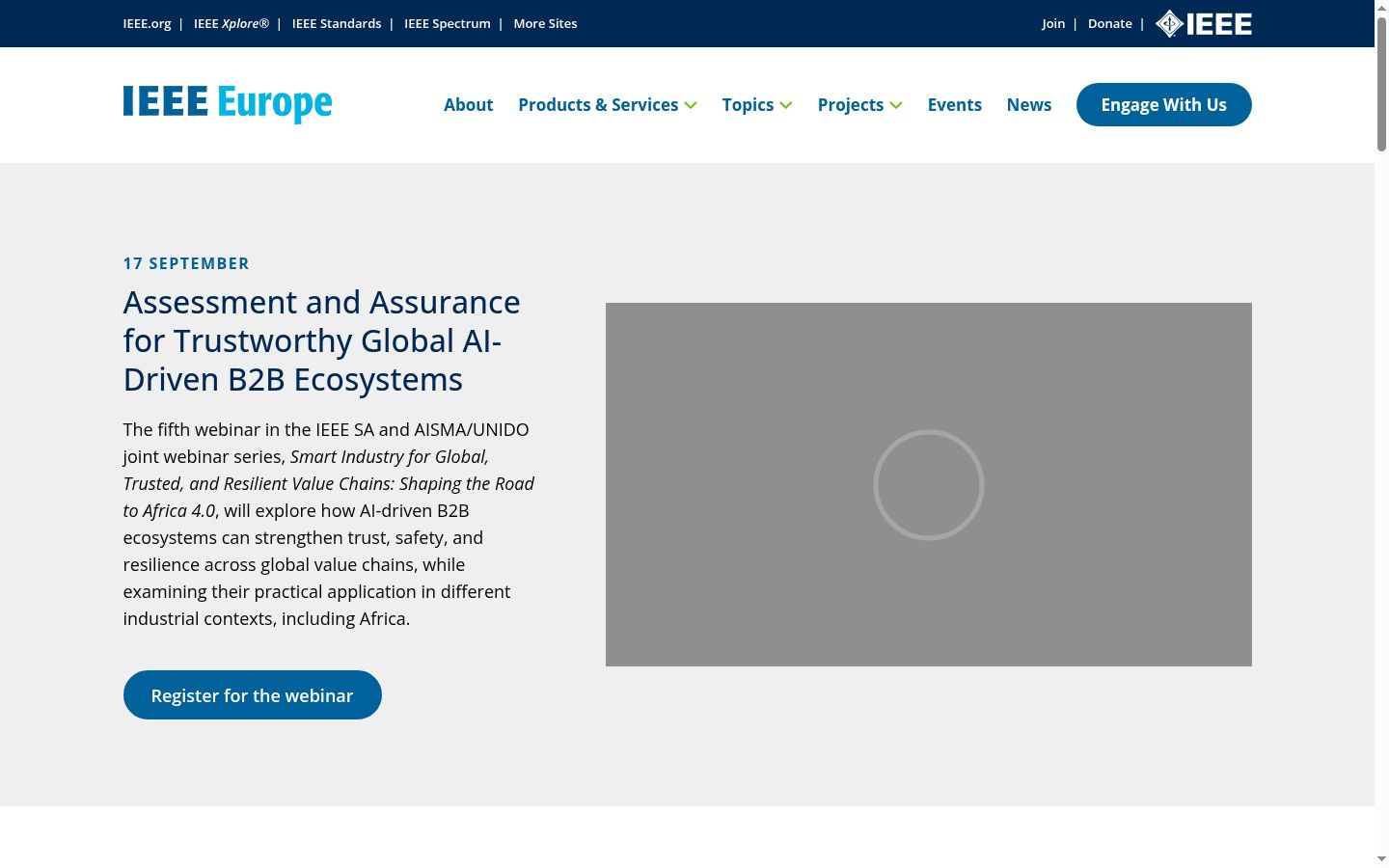Open the More Sites link
The height and width of the screenshot is (868, 1389).
coord(545,23)
